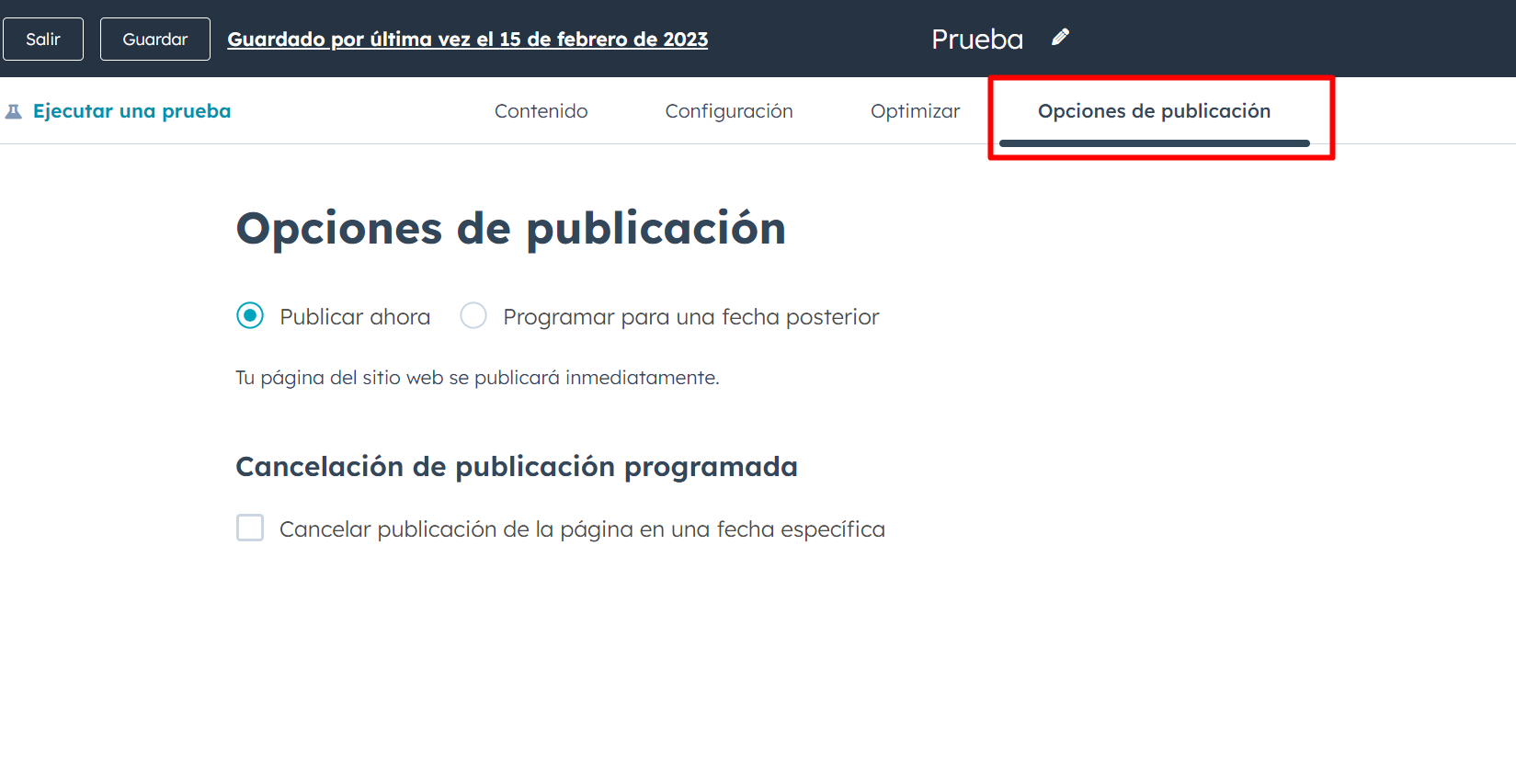The height and width of the screenshot is (784, 1516).
Task: Switch to the Contenido tab
Action: (x=541, y=111)
